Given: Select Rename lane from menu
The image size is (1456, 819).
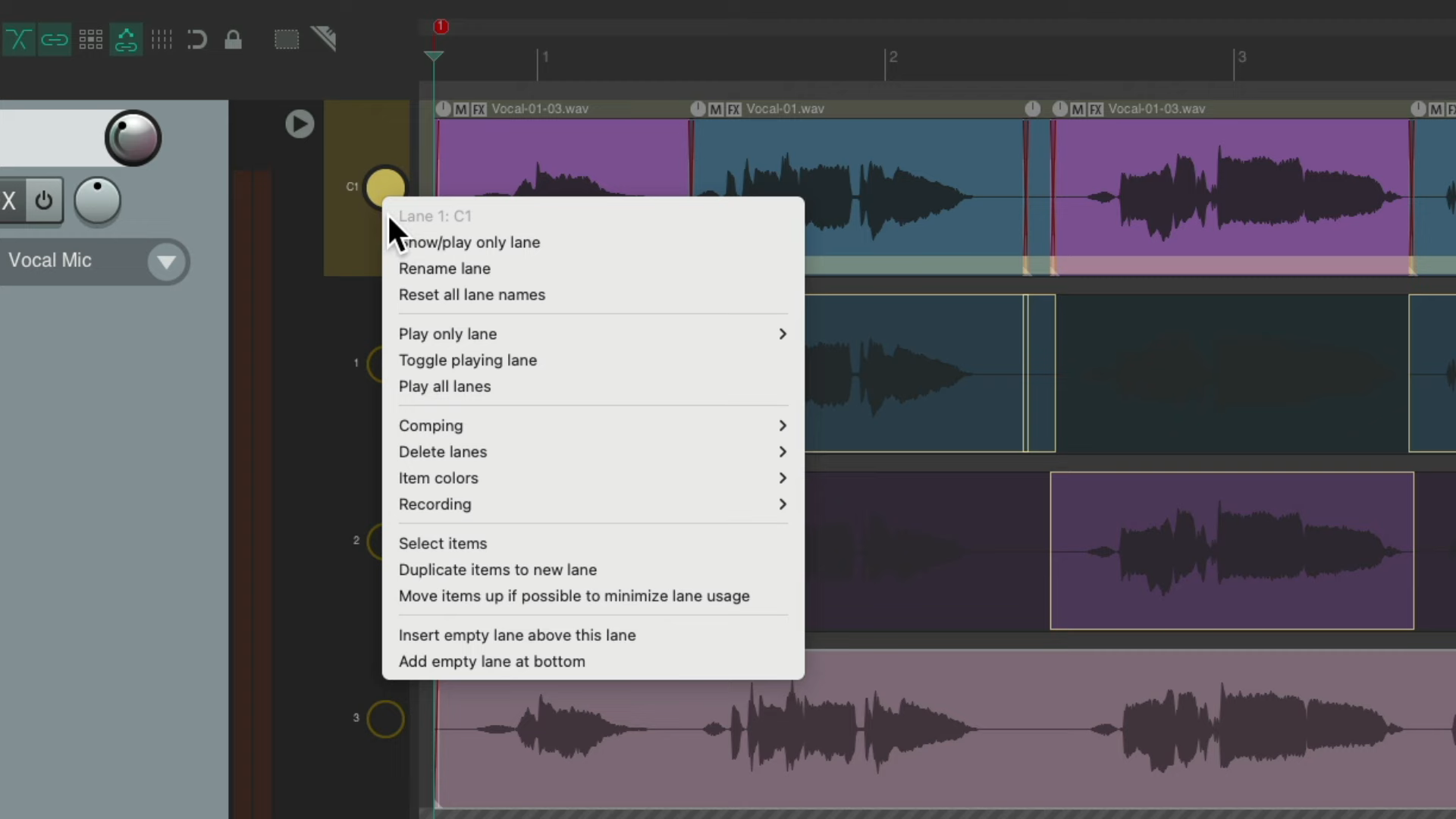Looking at the screenshot, I should coord(444,268).
